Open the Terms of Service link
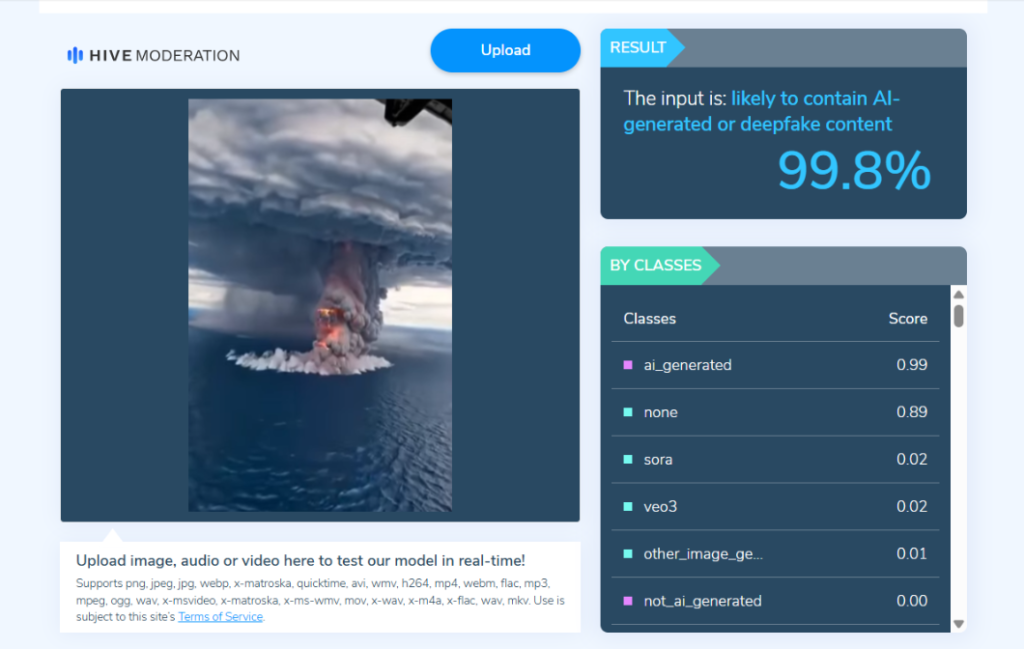This screenshot has width=1024, height=649. 221,616
